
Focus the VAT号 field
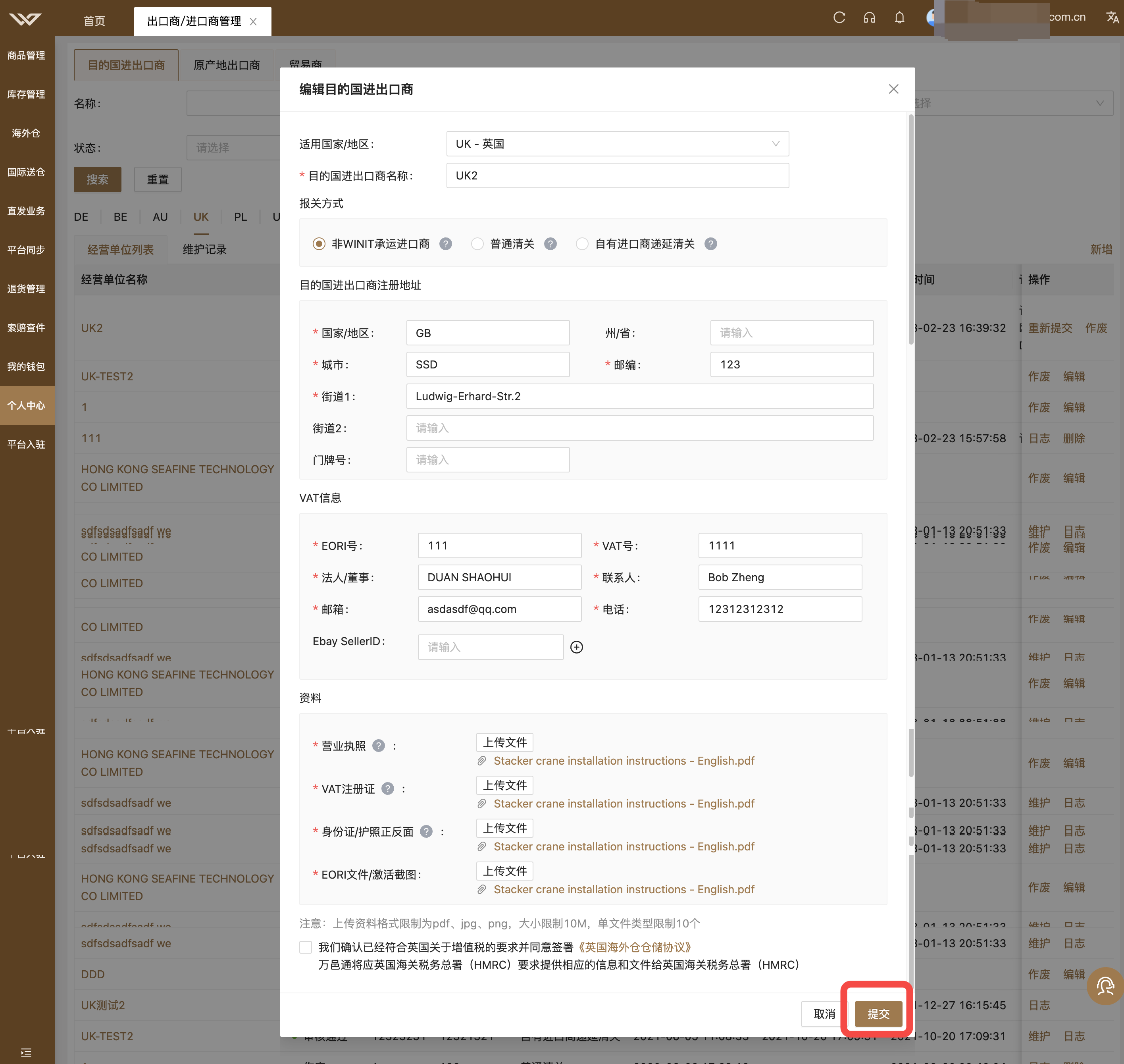pos(780,545)
